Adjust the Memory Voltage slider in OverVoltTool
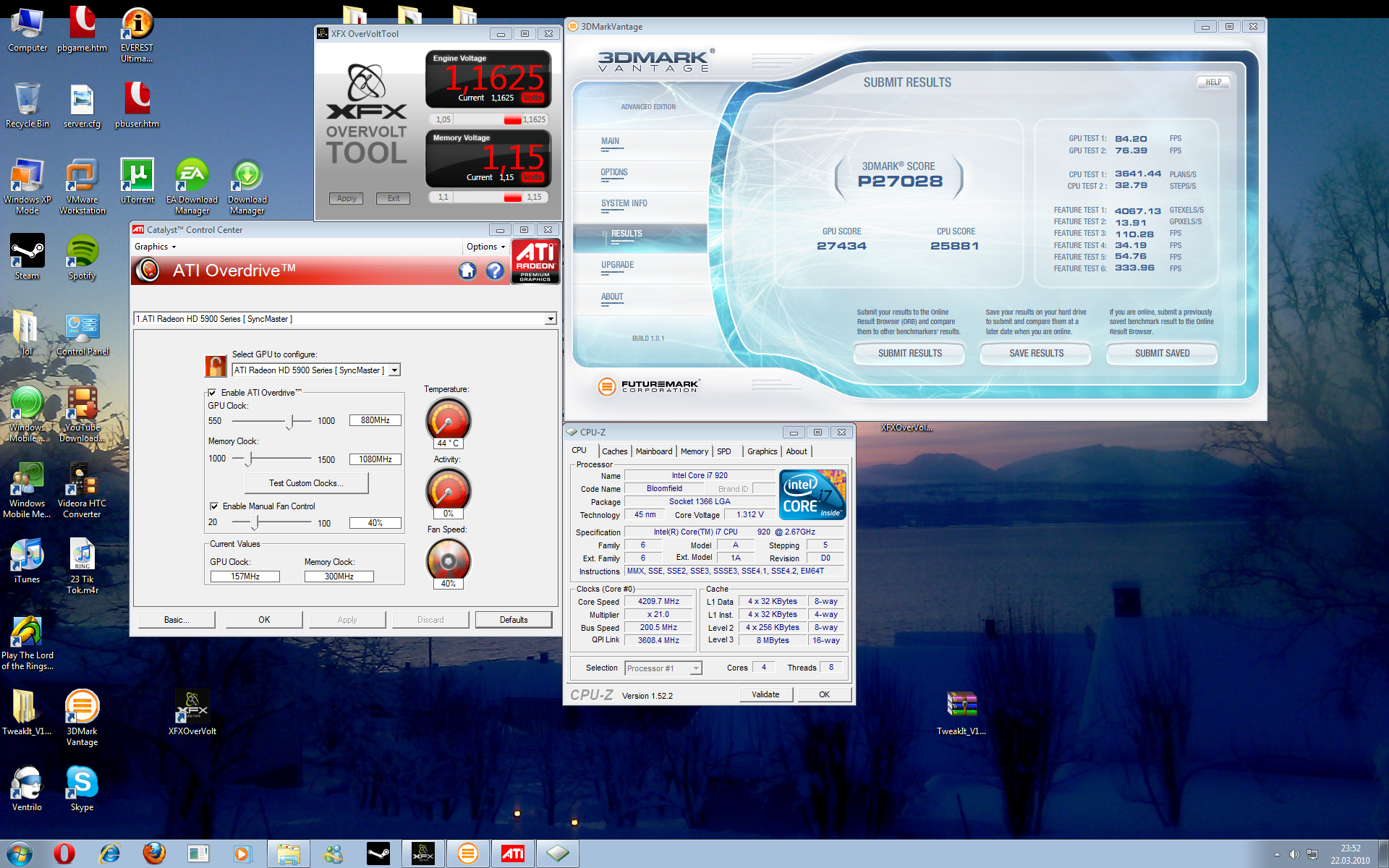 pyautogui.click(x=512, y=197)
